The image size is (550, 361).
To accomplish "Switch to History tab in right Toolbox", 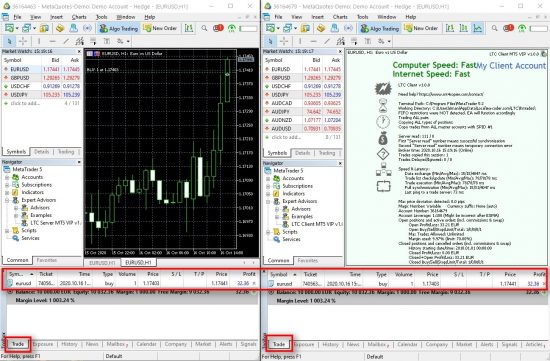I will [330, 345].
